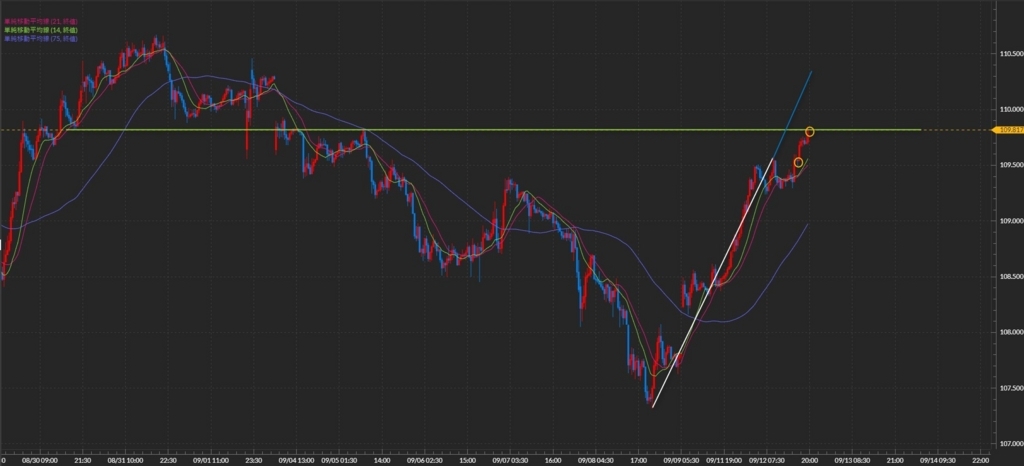Click the 08/31 10:00 time axis label

click(125, 460)
